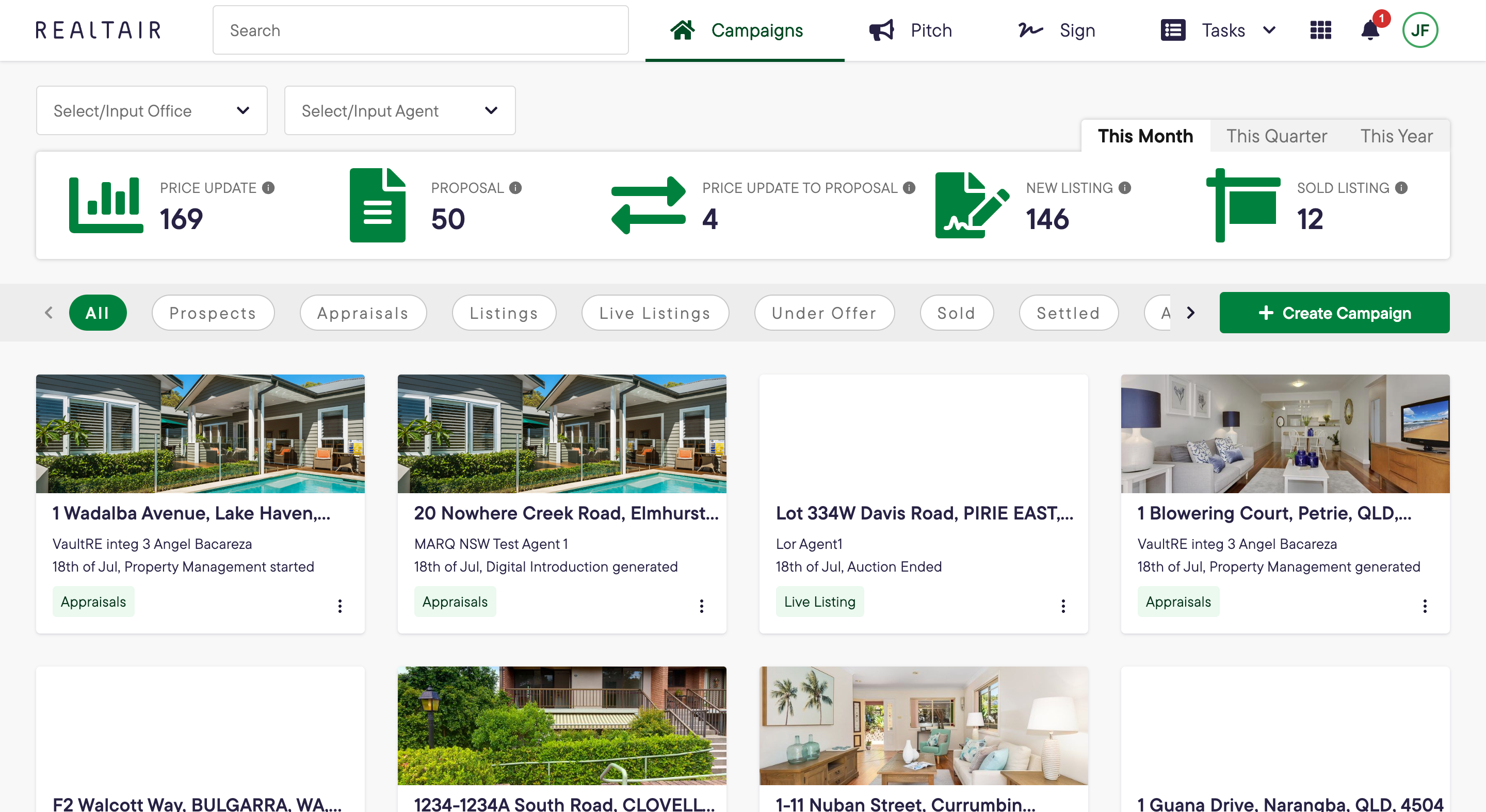
Task: Open the Select/Input Office dropdown
Action: tap(152, 111)
